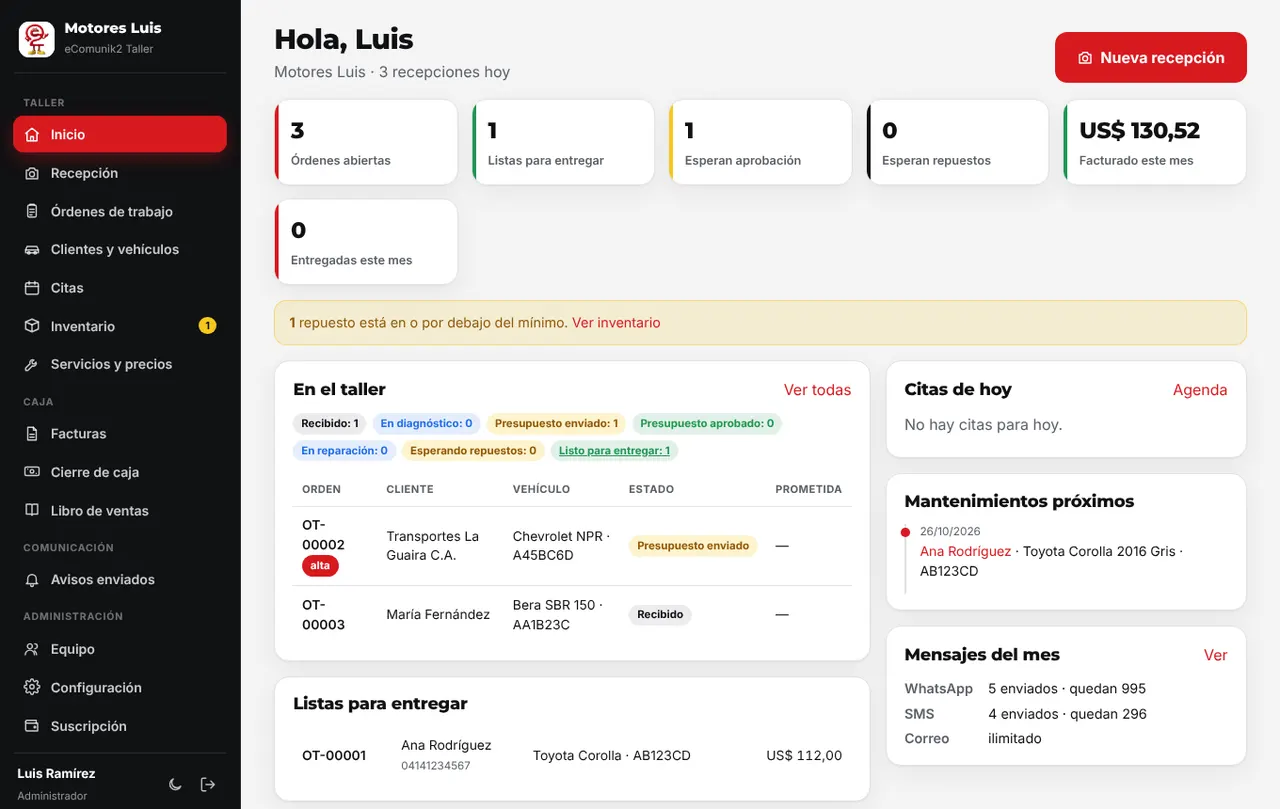Open the Ana Rodríguez link in Mantenimientos próximos
The height and width of the screenshot is (809, 1280).
click(x=966, y=551)
